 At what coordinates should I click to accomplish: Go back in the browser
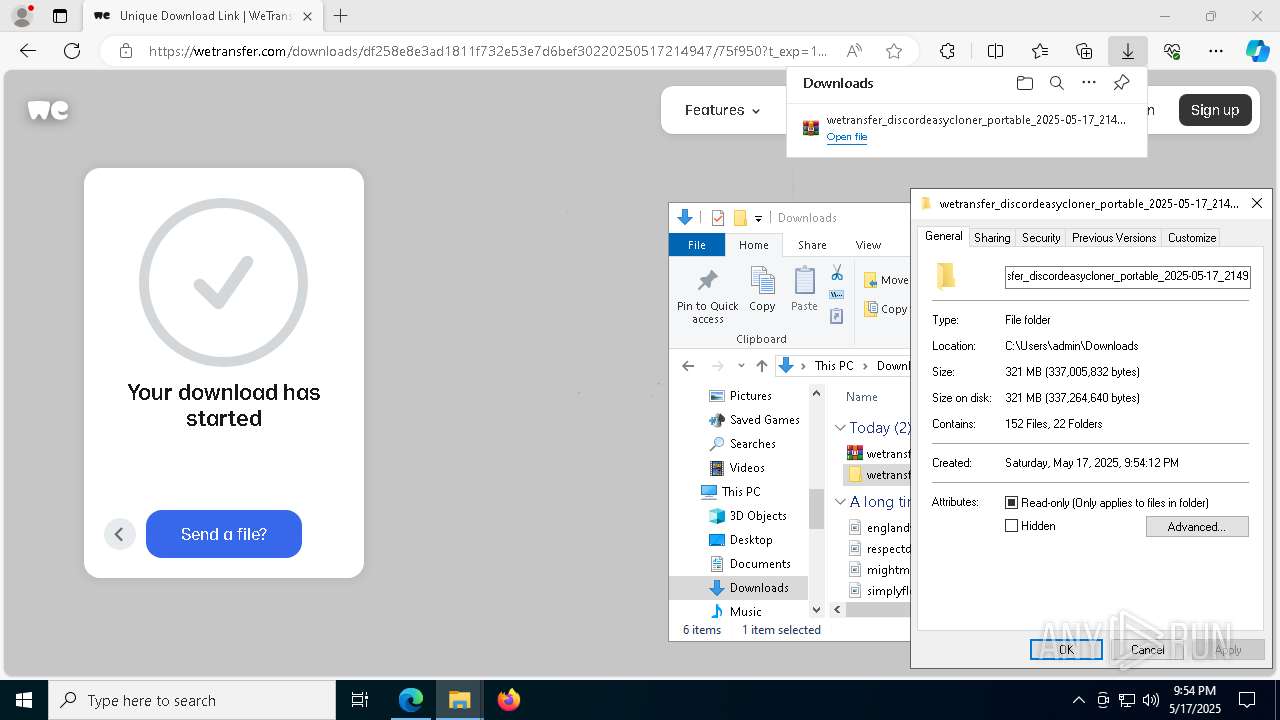28,51
